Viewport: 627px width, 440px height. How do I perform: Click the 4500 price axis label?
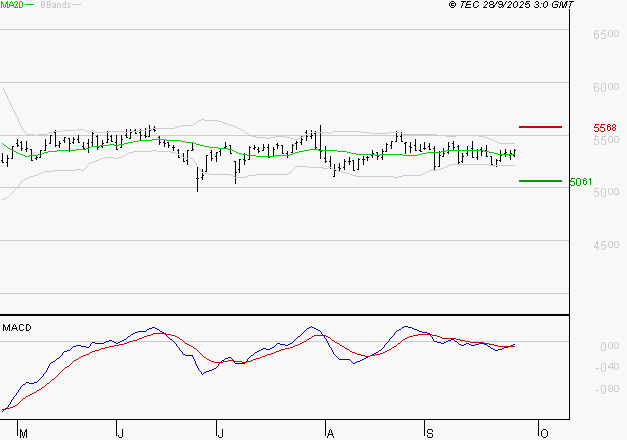pyautogui.click(x=606, y=245)
